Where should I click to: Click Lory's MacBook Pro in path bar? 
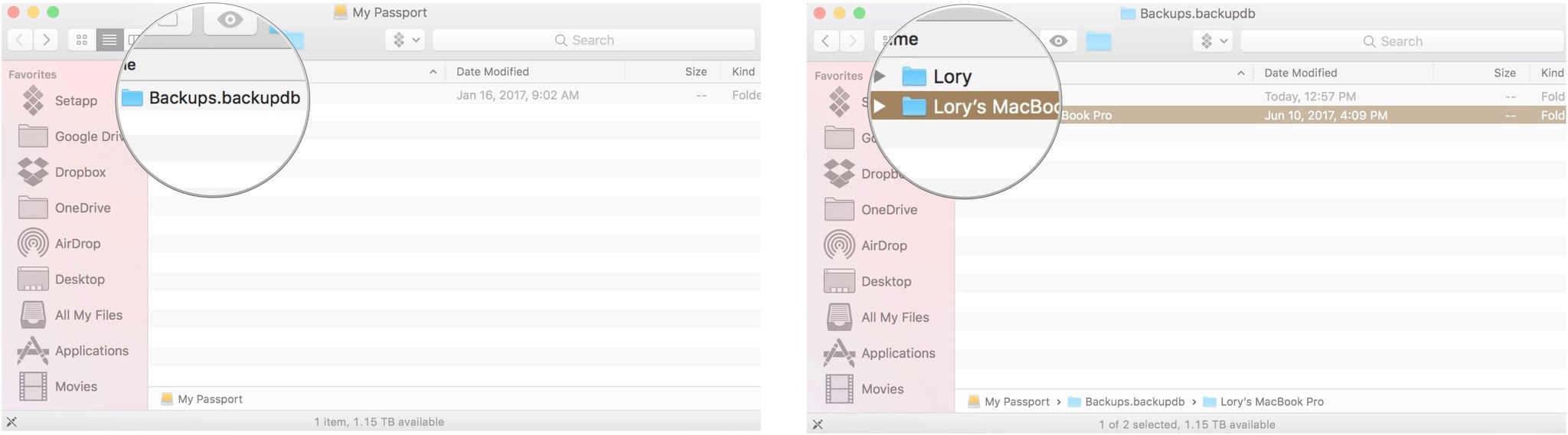click(x=1263, y=401)
